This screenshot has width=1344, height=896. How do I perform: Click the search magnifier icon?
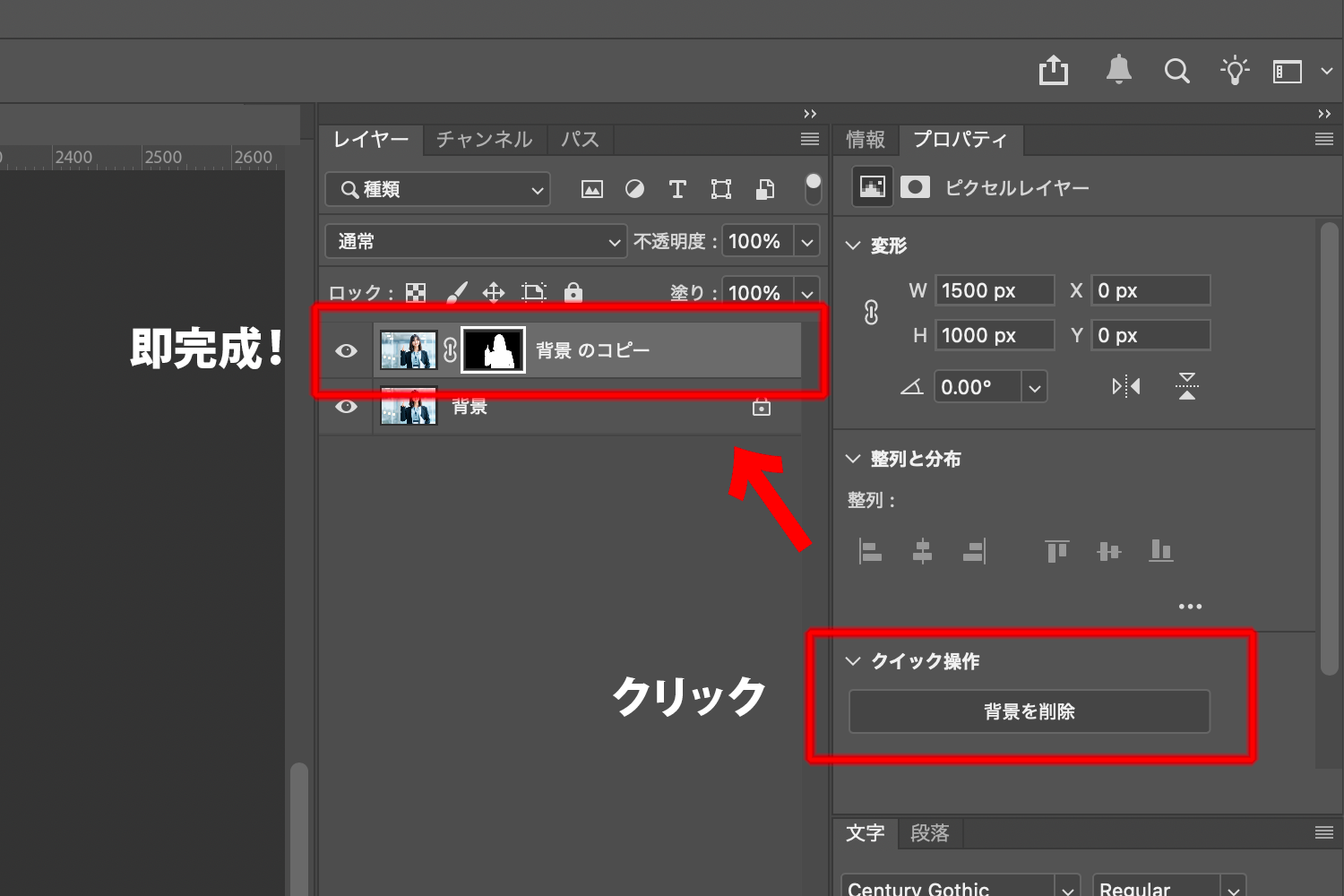pyautogui.click(x=1176, y=71)
